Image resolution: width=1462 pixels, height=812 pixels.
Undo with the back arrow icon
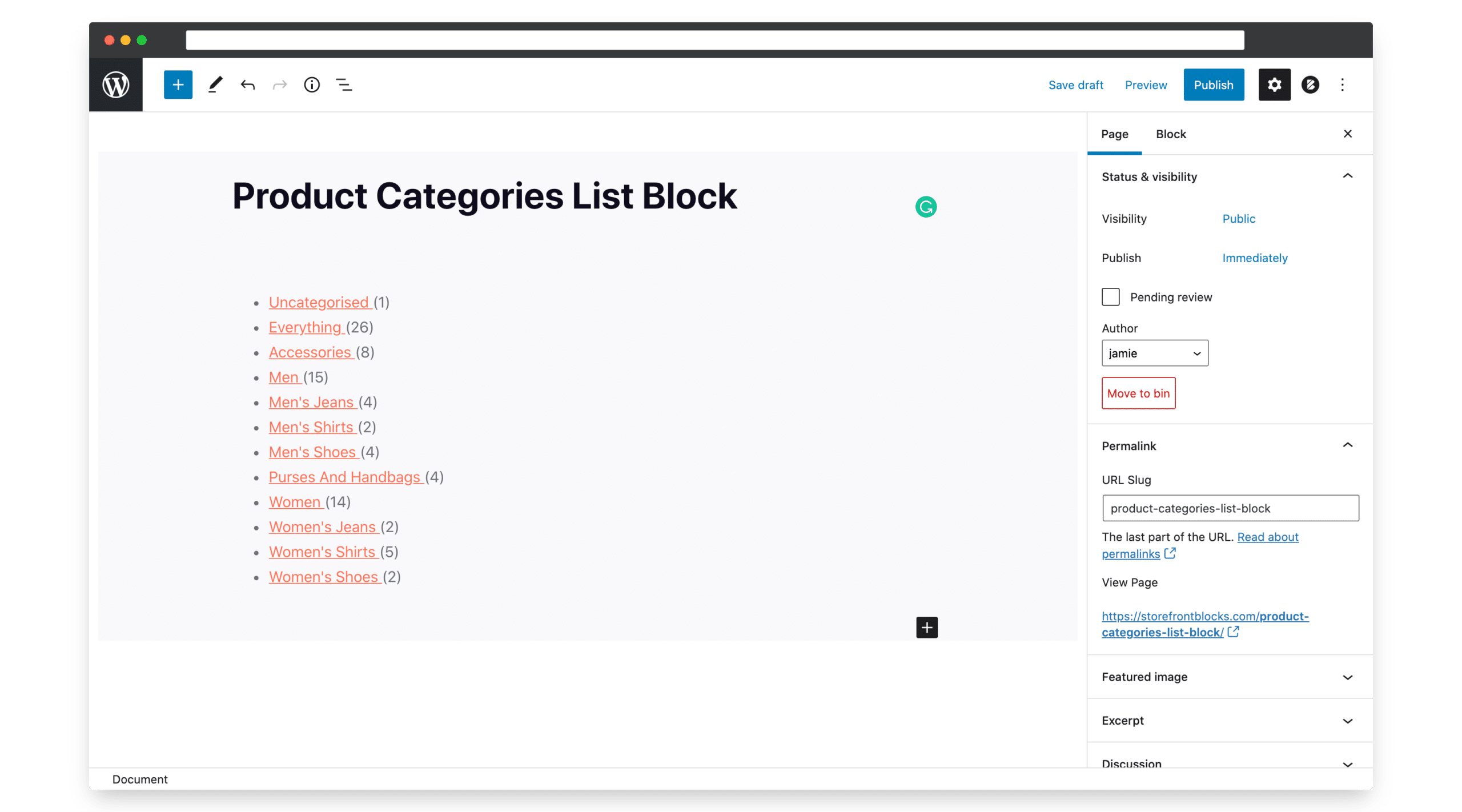pyautogui.click(x=247, y=85)
